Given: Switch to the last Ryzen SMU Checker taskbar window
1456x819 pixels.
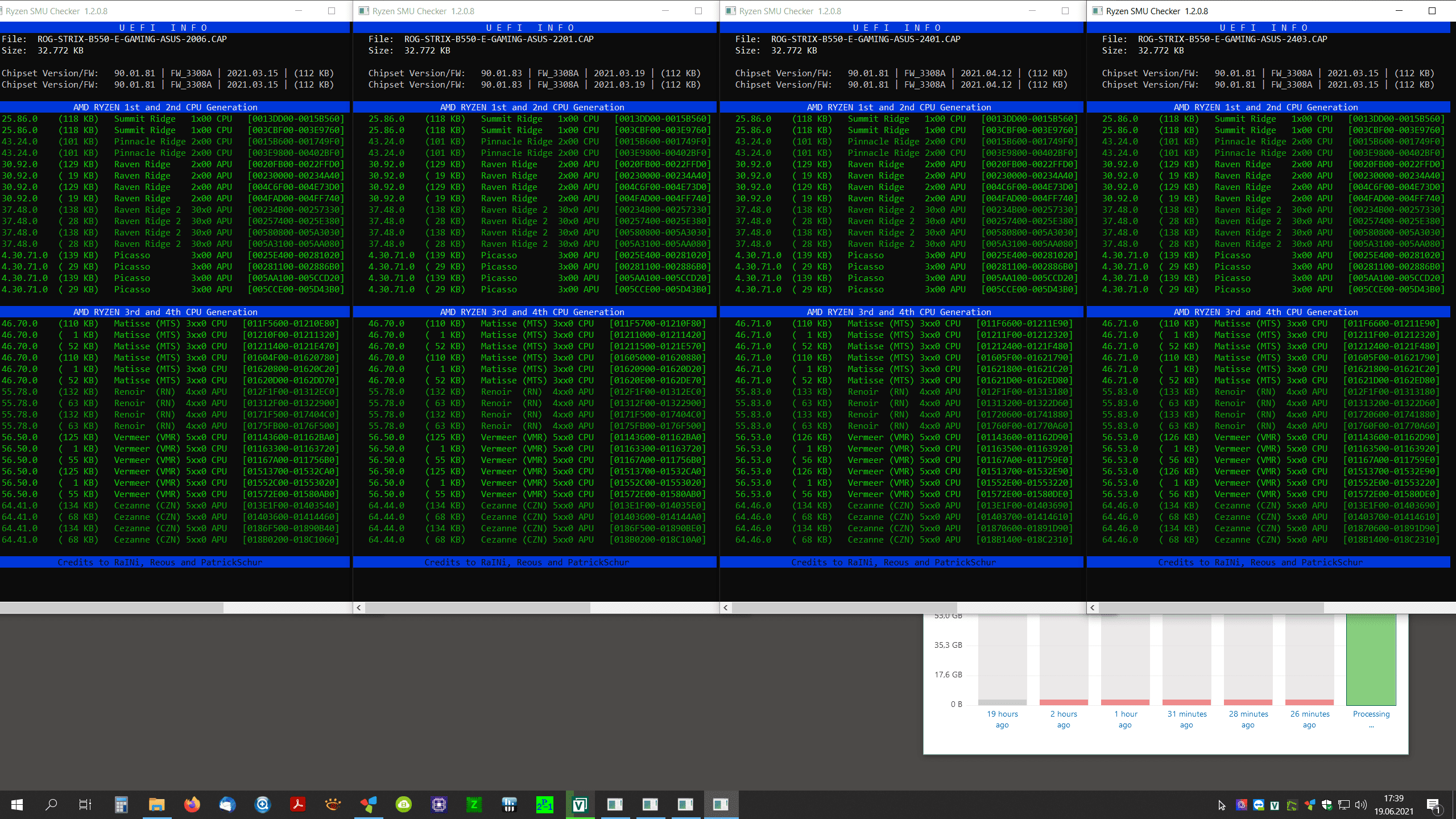Looking at the screenshot, I should (x=721, y=804).
